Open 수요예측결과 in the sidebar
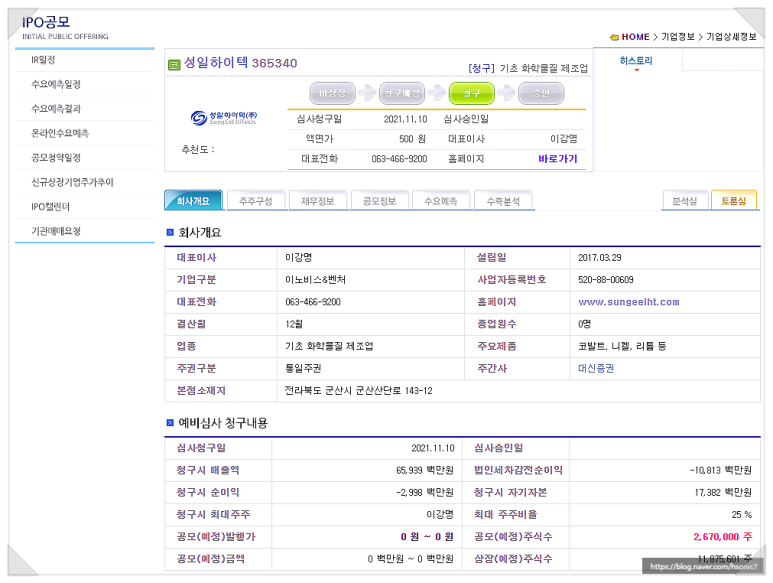773x583 pixels. pos(56,109)
